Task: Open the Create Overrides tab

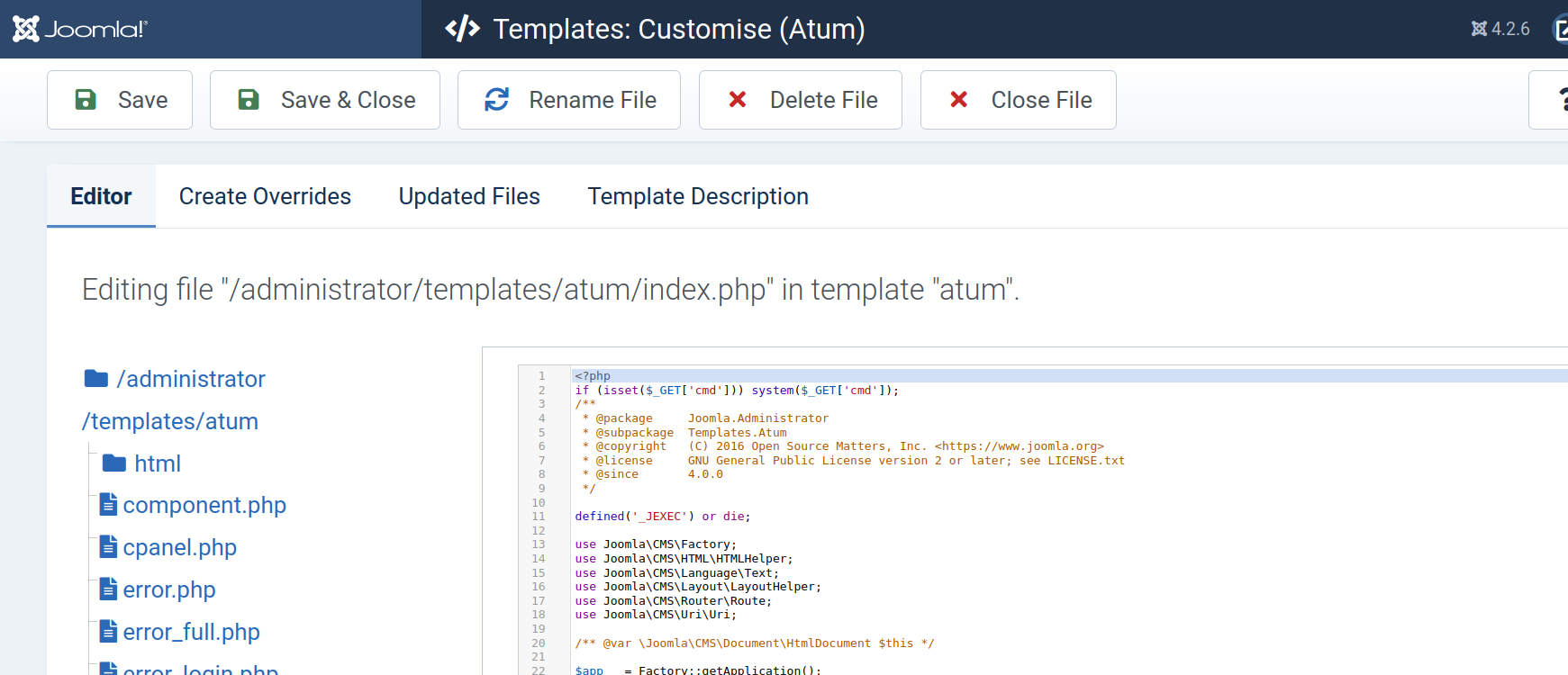Action: [x=265, y=196]
